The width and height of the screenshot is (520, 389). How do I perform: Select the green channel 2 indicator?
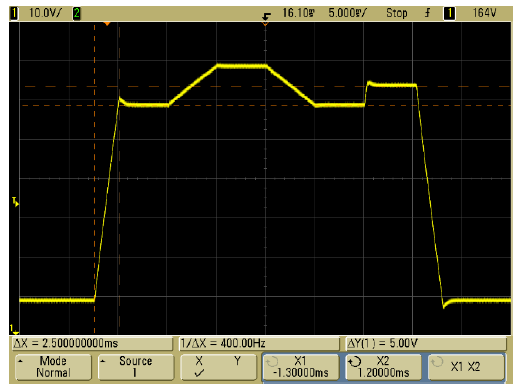click(77, 14)
